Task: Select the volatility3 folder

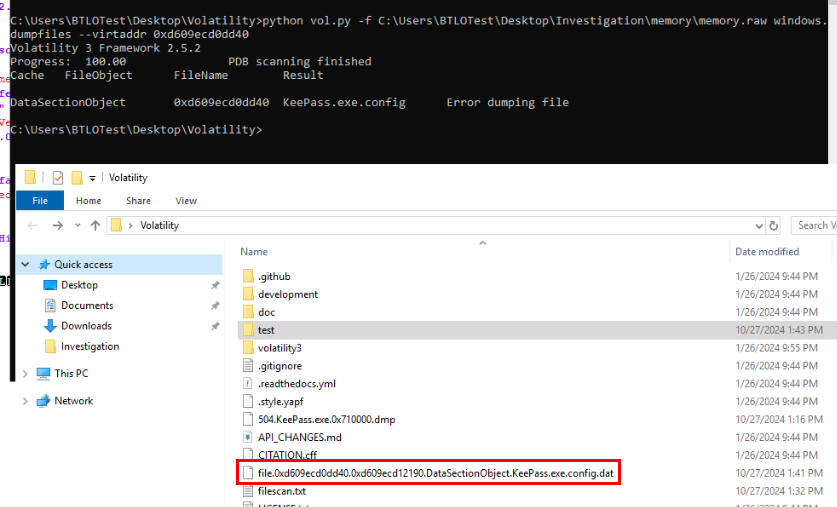Action: 280,348
